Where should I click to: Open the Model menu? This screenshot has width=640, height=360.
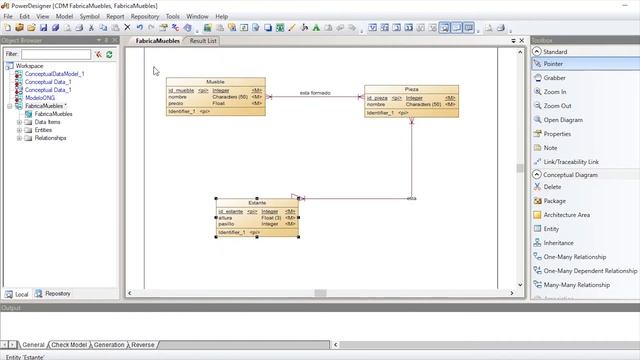[x=64, y=16]
